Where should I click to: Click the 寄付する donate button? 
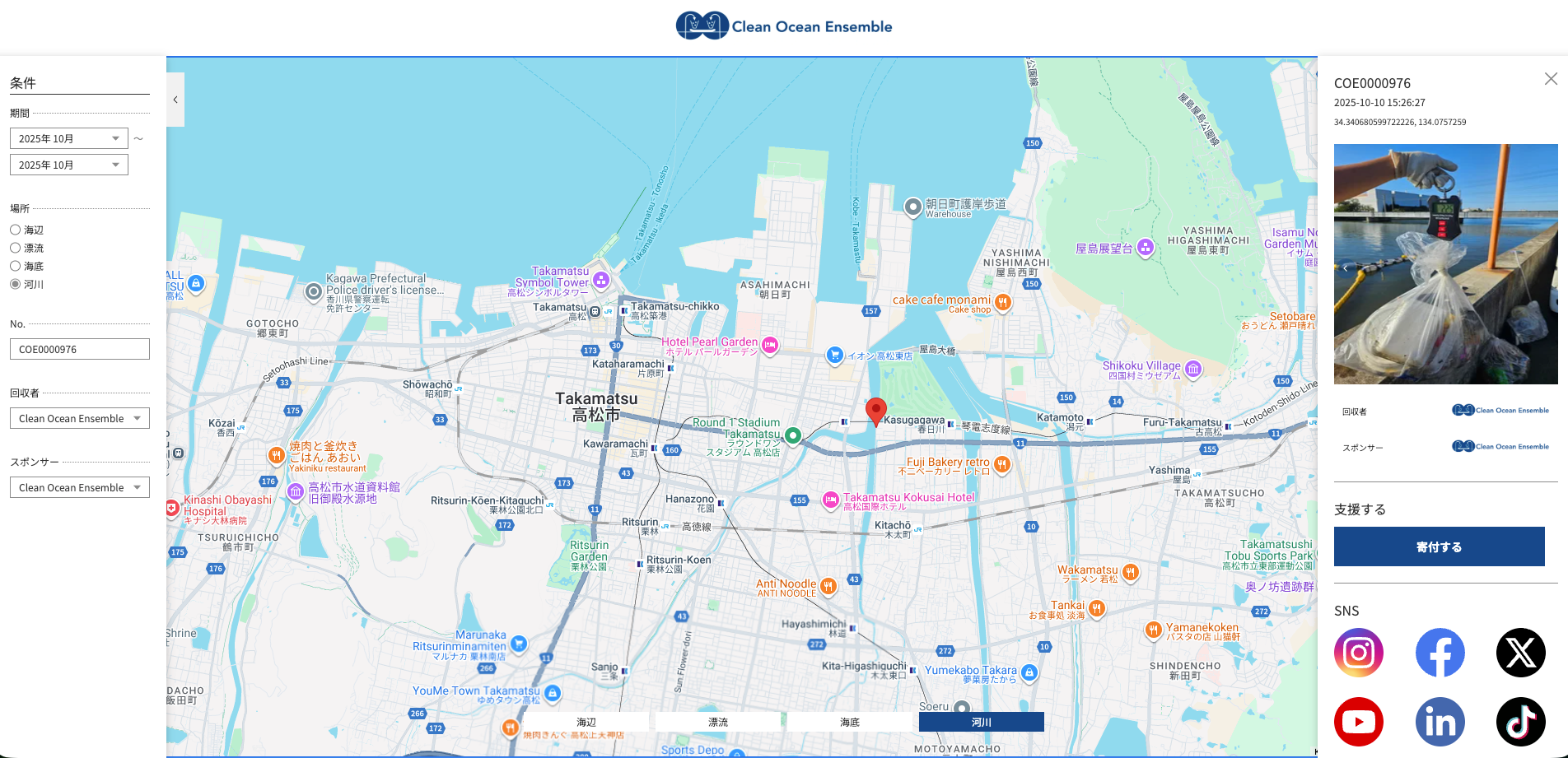(x=1440, y=546)
